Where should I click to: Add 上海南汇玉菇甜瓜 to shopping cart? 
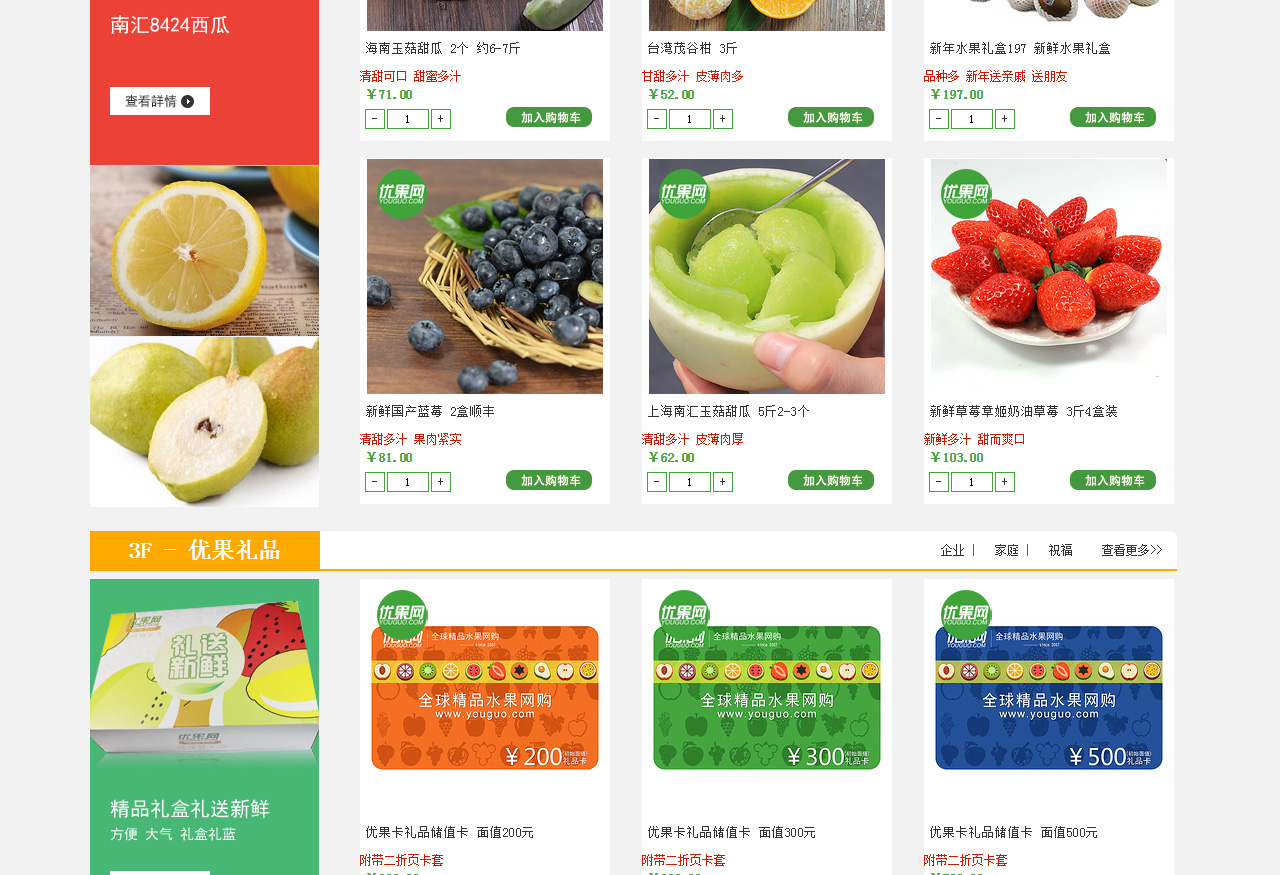pos(831,480)
